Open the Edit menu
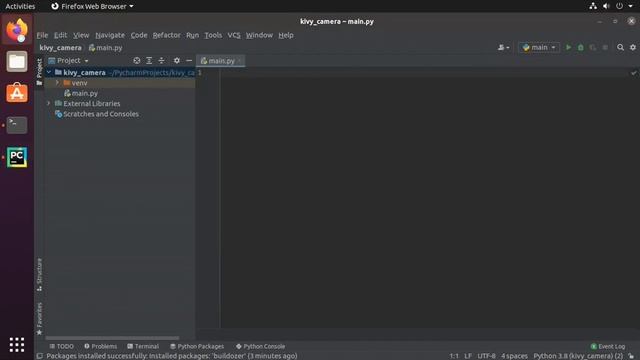 point(60,35)
